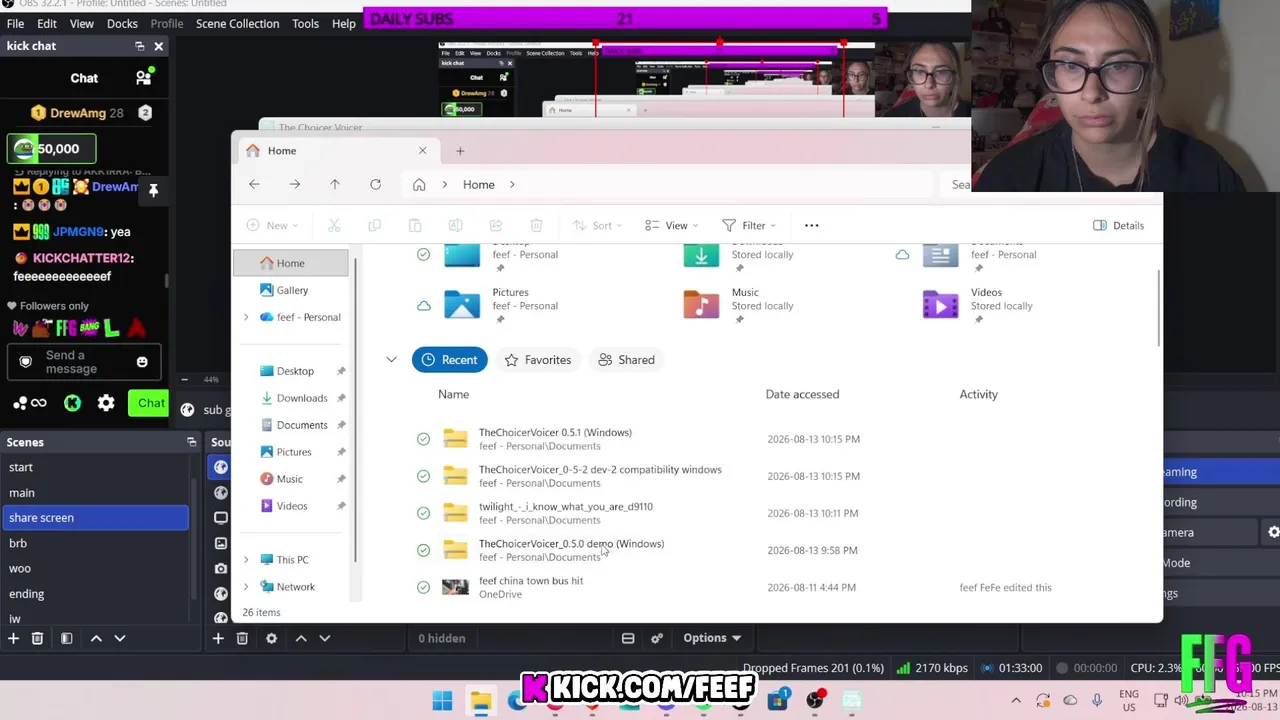Open the Kick points icon below chat
The width and height of the screenshot is (1280, 720).
coord(72,403)
